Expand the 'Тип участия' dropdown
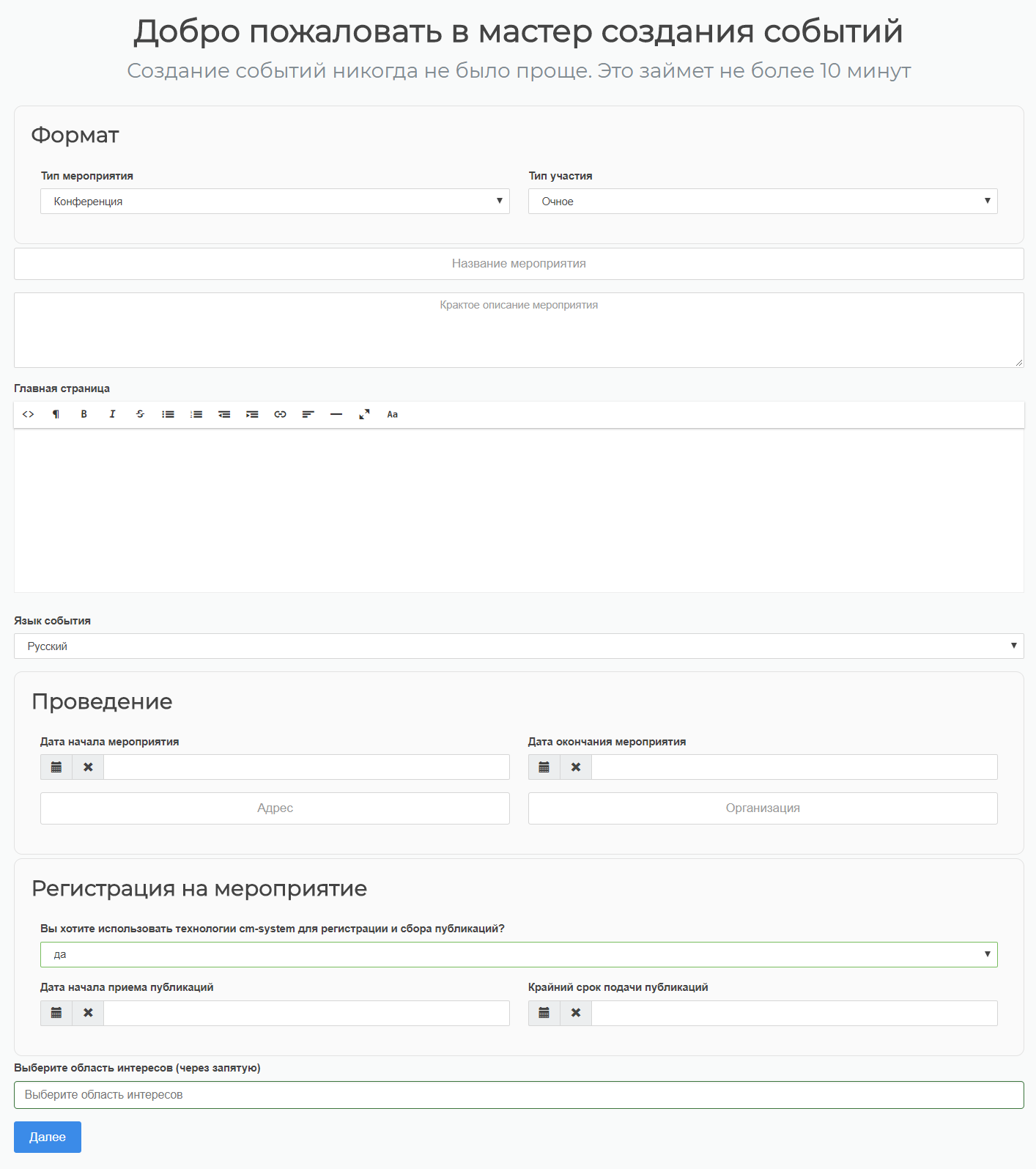Viewport: 1036px width, 1169px height. click(x=763, y=202)
